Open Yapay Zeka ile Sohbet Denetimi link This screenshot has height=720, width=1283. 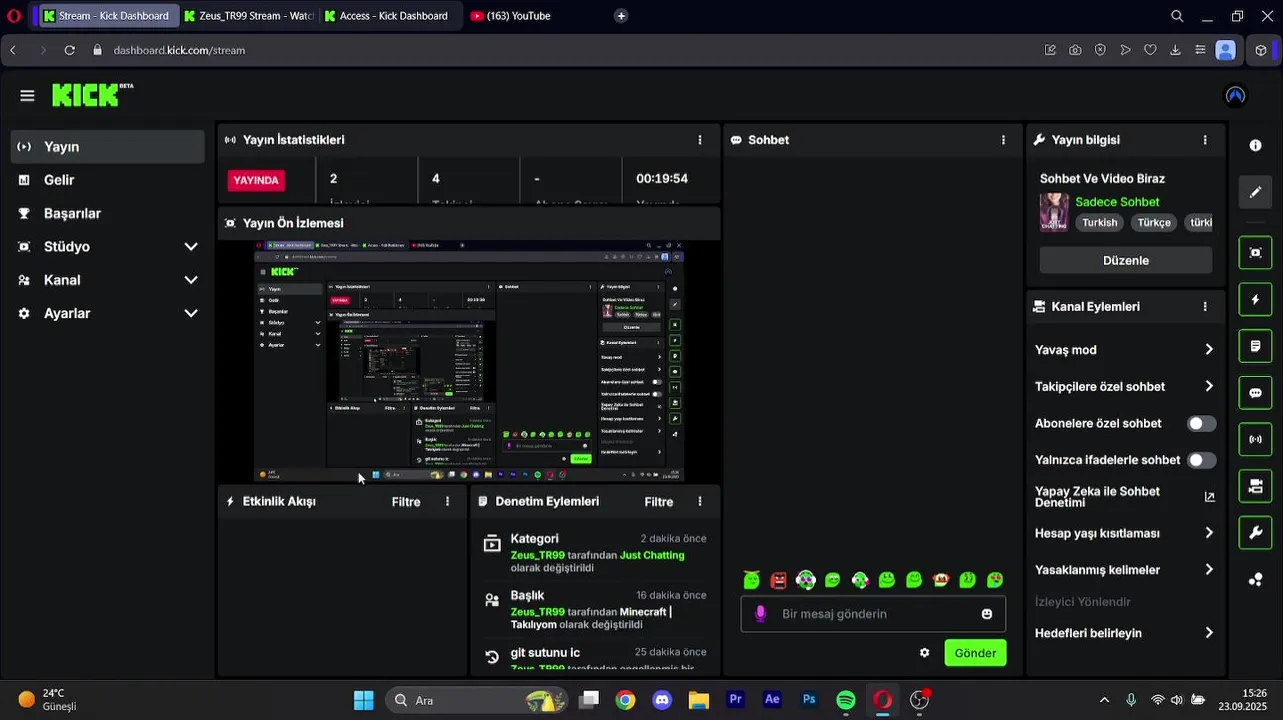(1125, 497)
